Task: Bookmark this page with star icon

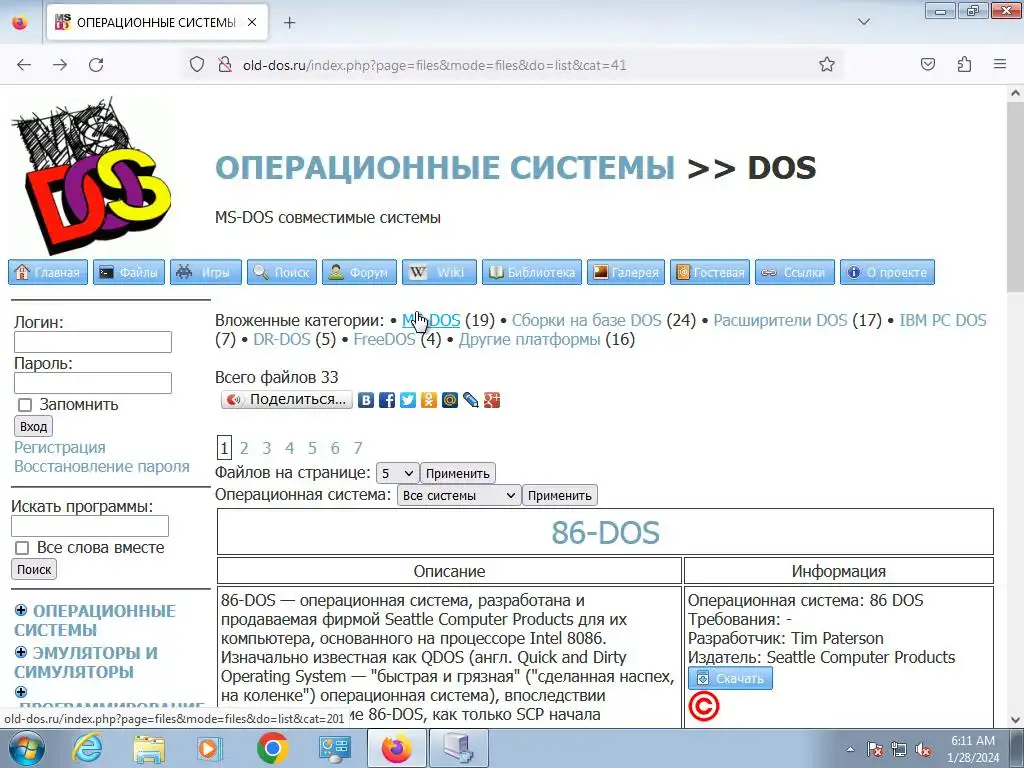Action: click(x=827, y=65)
